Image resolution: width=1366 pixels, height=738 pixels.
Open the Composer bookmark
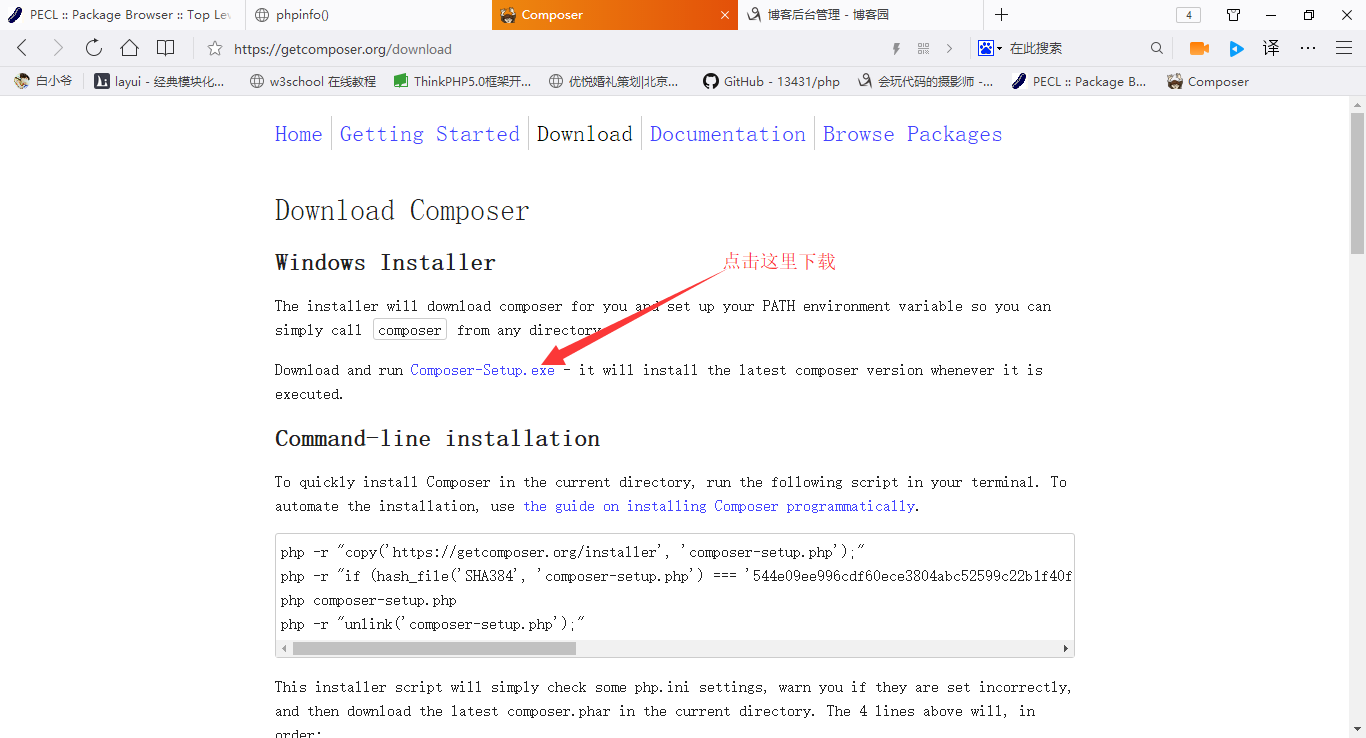pyautogui.click(x=1208, y=82)
